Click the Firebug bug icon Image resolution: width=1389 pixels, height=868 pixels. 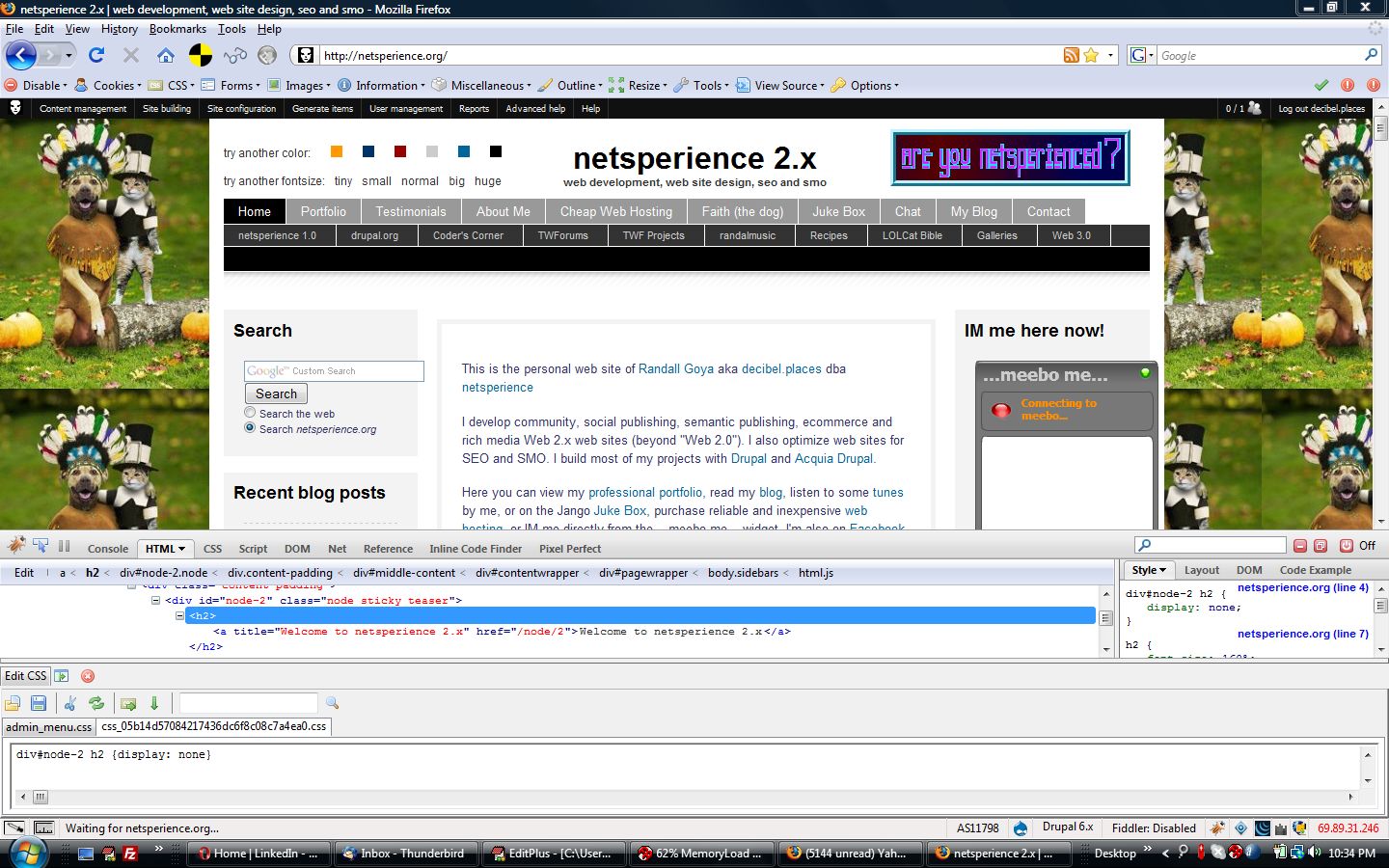click(x=16, y=546)
